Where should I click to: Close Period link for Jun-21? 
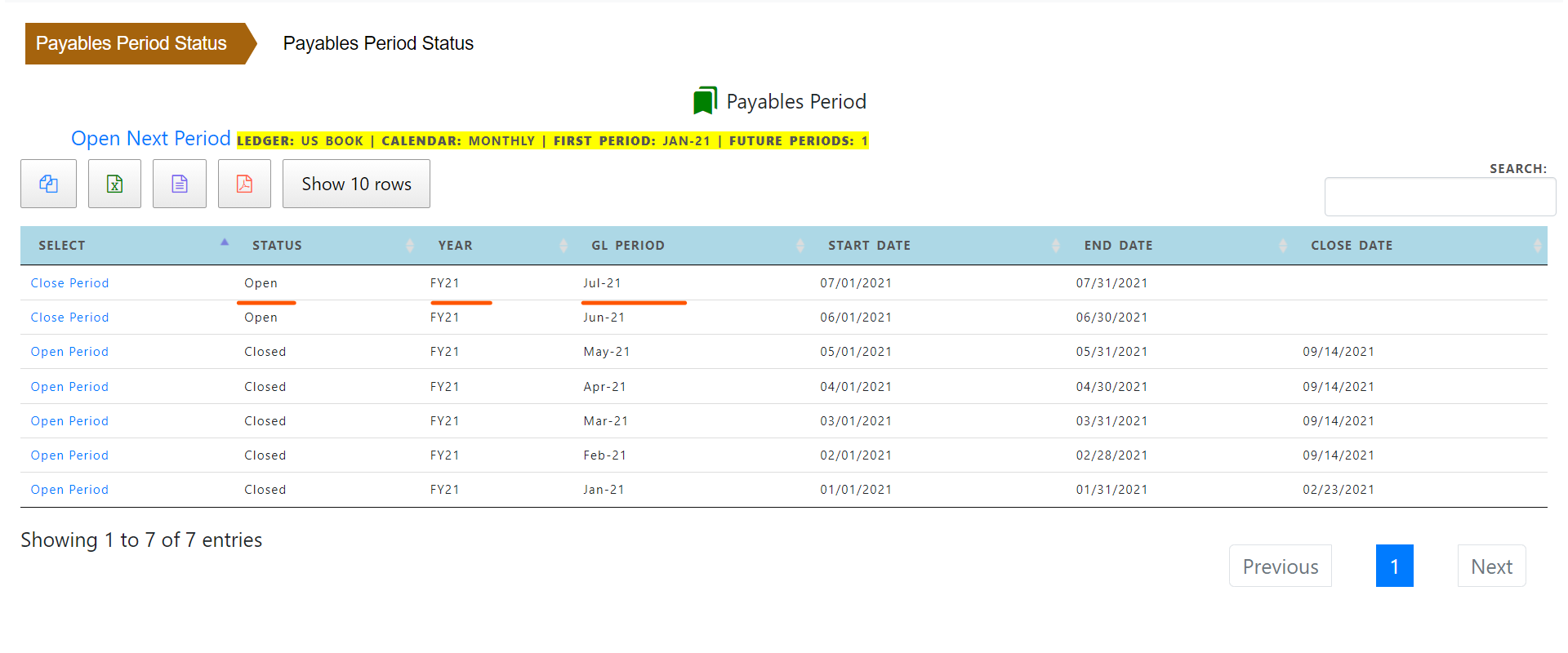pos(69,318)
